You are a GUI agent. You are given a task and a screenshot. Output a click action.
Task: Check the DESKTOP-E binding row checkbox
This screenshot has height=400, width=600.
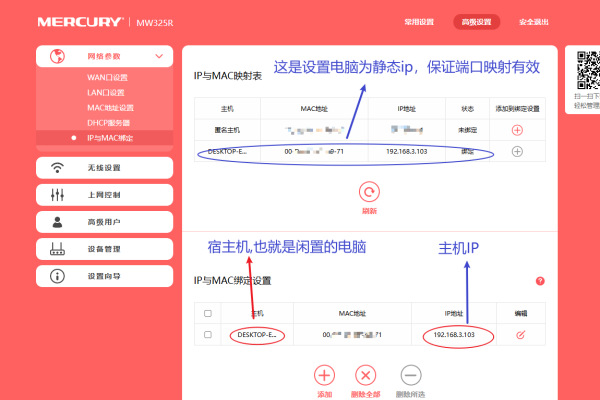pyautogui.click(x=208, y=335)
